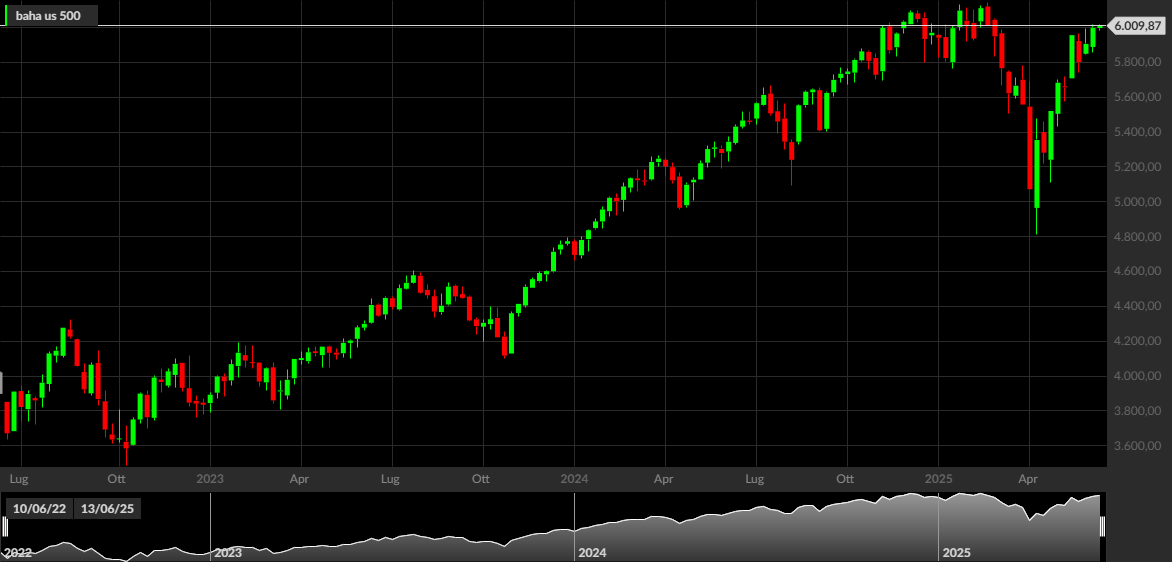Click the Ott axis label just before 2025

tap(846, 477)
